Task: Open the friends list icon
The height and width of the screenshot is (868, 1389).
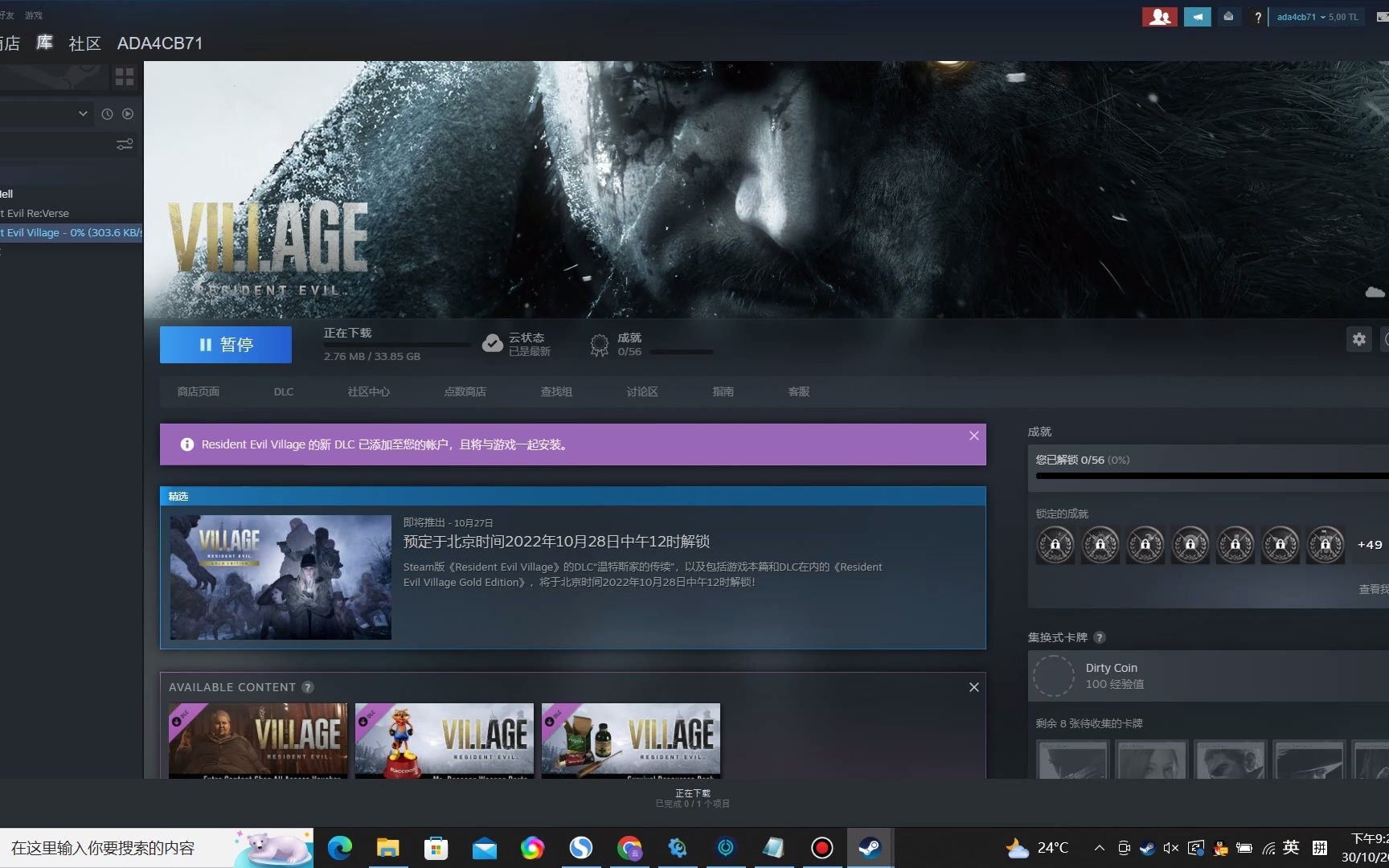Action: (x=1159, y=17)
